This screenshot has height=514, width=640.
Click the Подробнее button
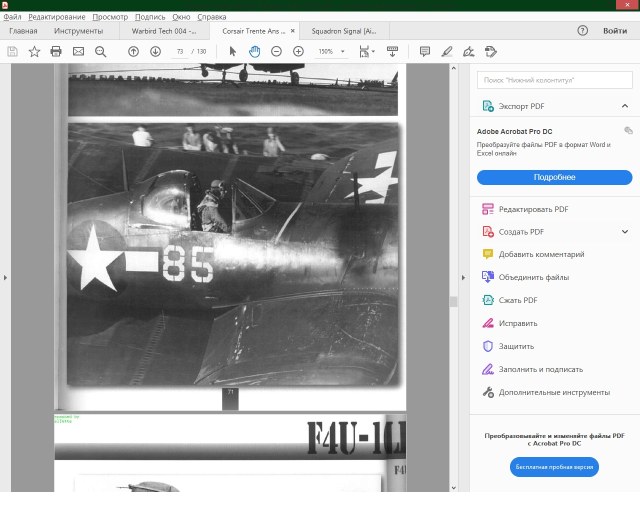(x=554, y=177)
